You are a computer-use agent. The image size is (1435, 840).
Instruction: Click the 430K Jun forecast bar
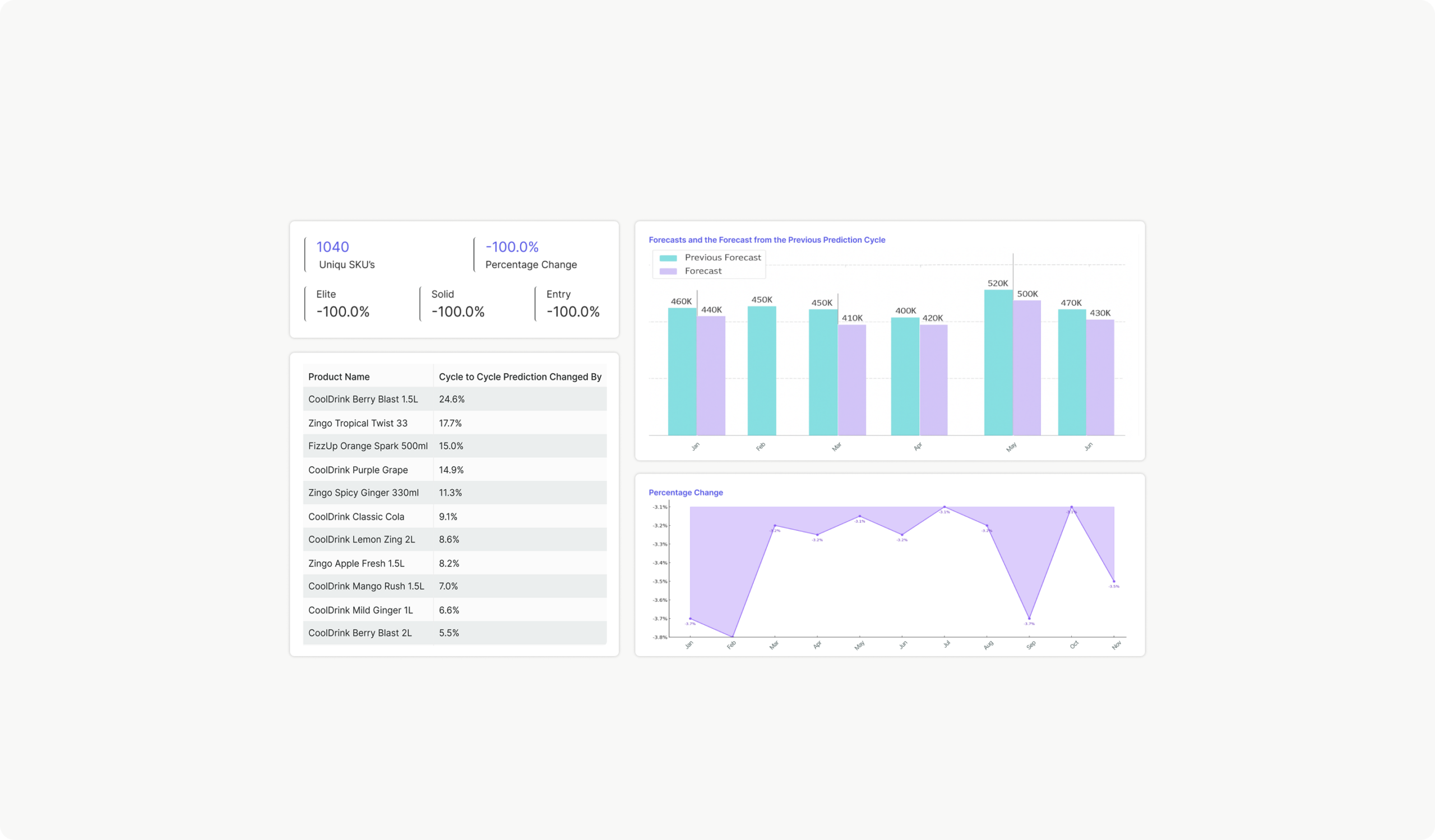point(1100,378)
